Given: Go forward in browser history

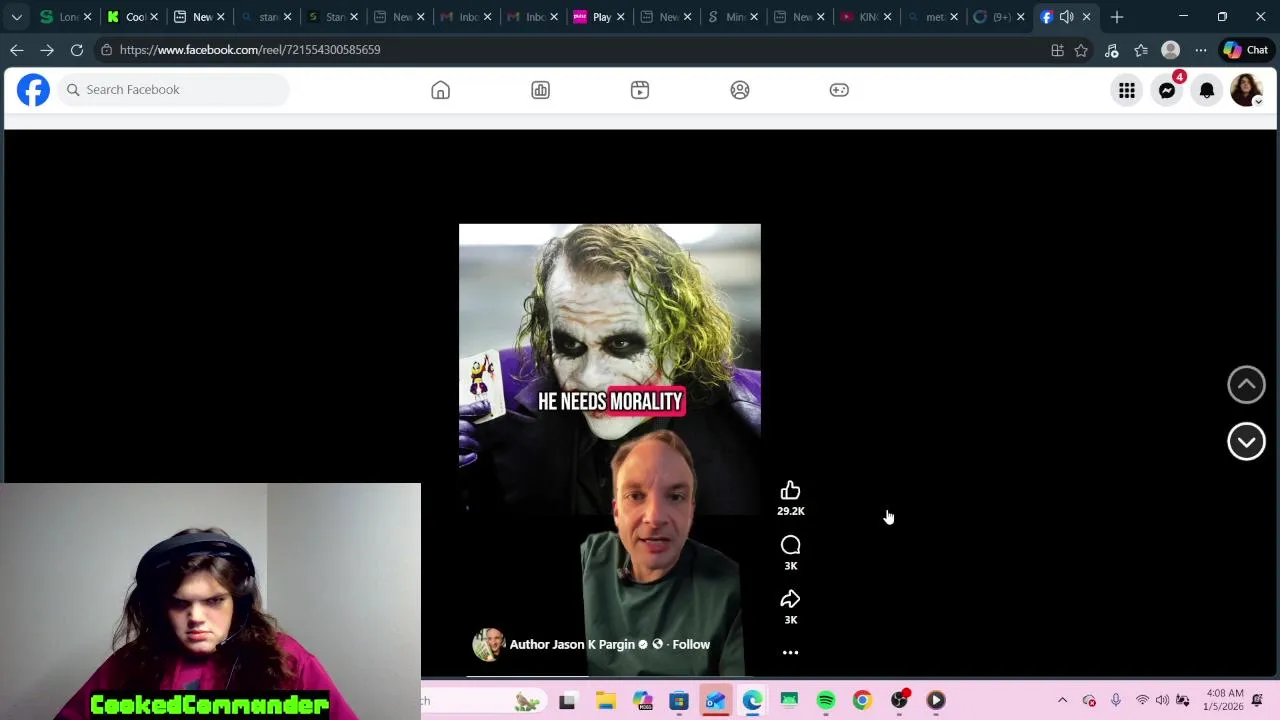Looking at the screenshot, I should [x=47, y=50].
